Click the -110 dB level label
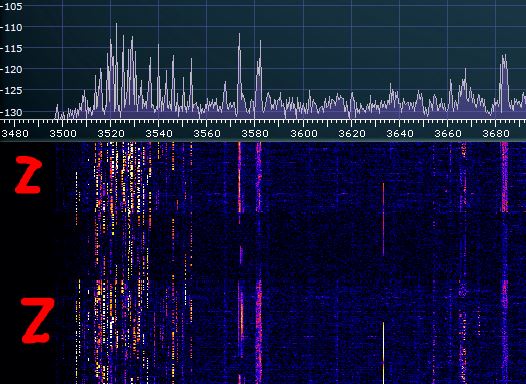The width and height of the screenshot is (526, 384). (x=12, y=27)
